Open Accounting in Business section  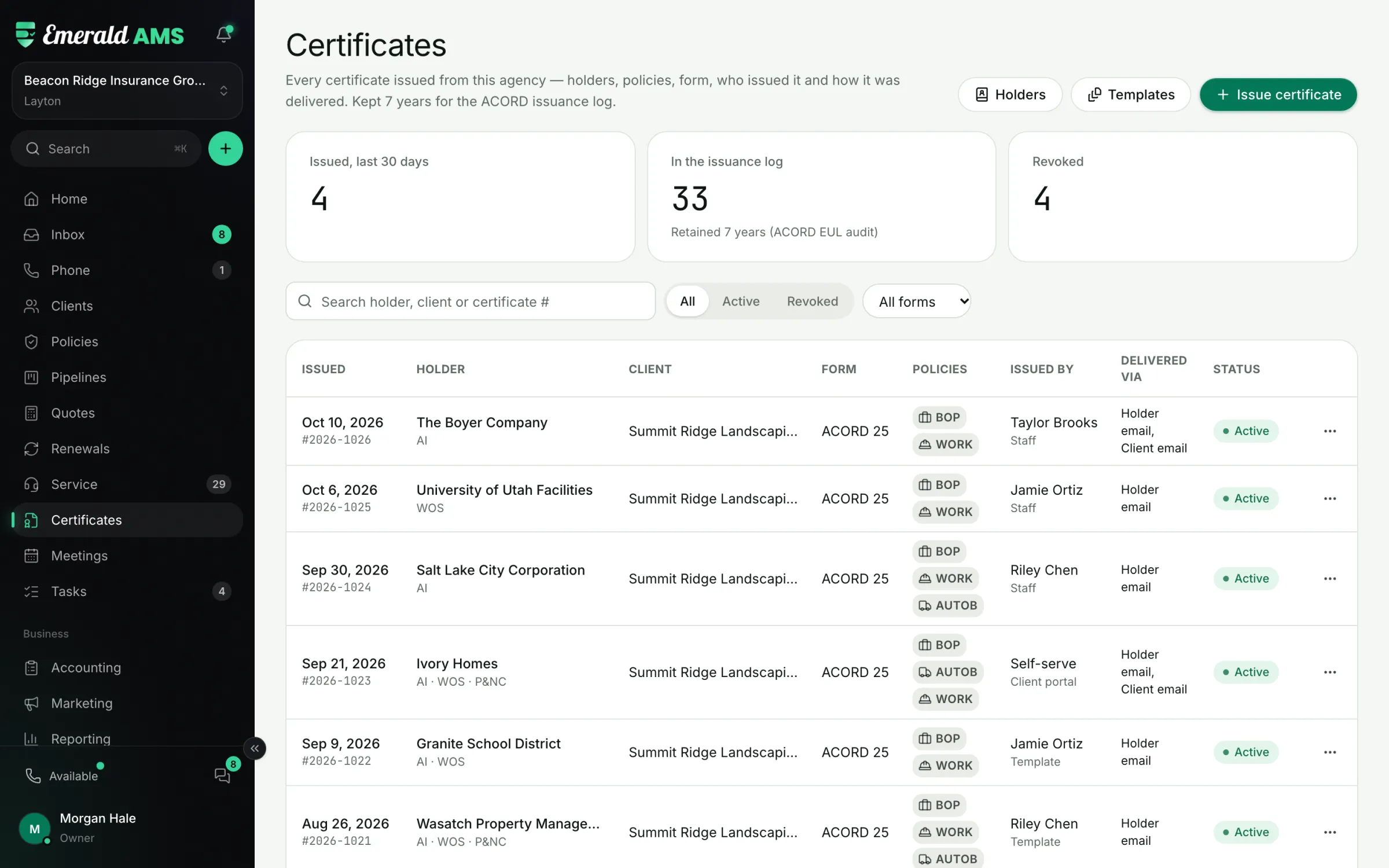click(x=127, y=667)
